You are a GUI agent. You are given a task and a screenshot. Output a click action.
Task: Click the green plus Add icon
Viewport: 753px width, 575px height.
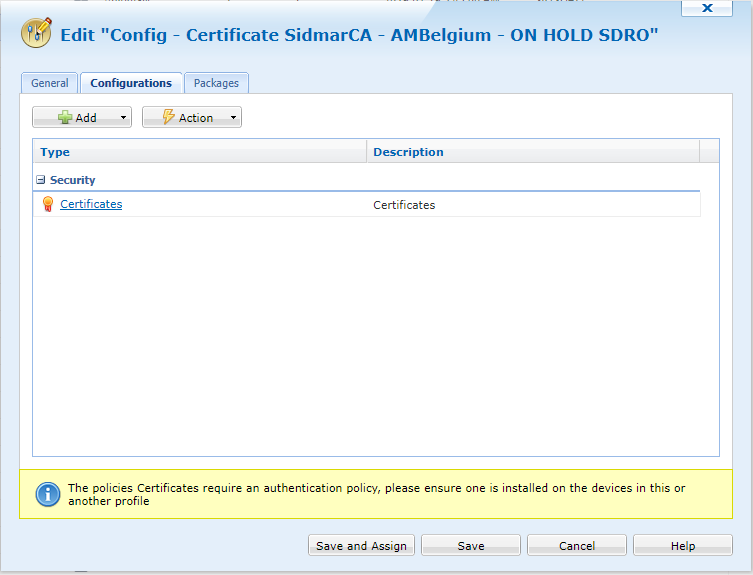(65, 117)
